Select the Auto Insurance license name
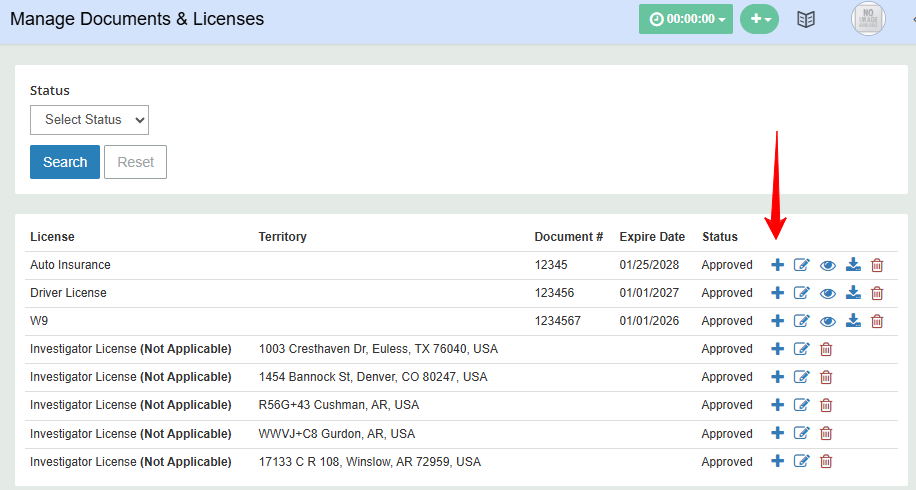This screenshot has height=490, width=916. point(70,265)
